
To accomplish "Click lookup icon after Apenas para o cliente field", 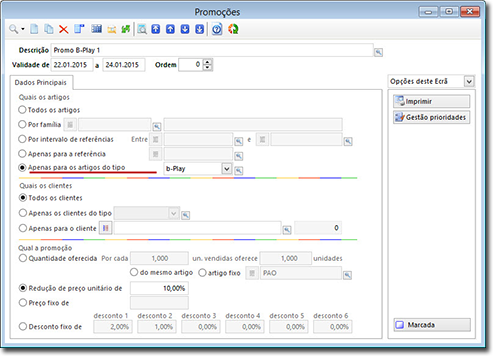I will point(287,230).
